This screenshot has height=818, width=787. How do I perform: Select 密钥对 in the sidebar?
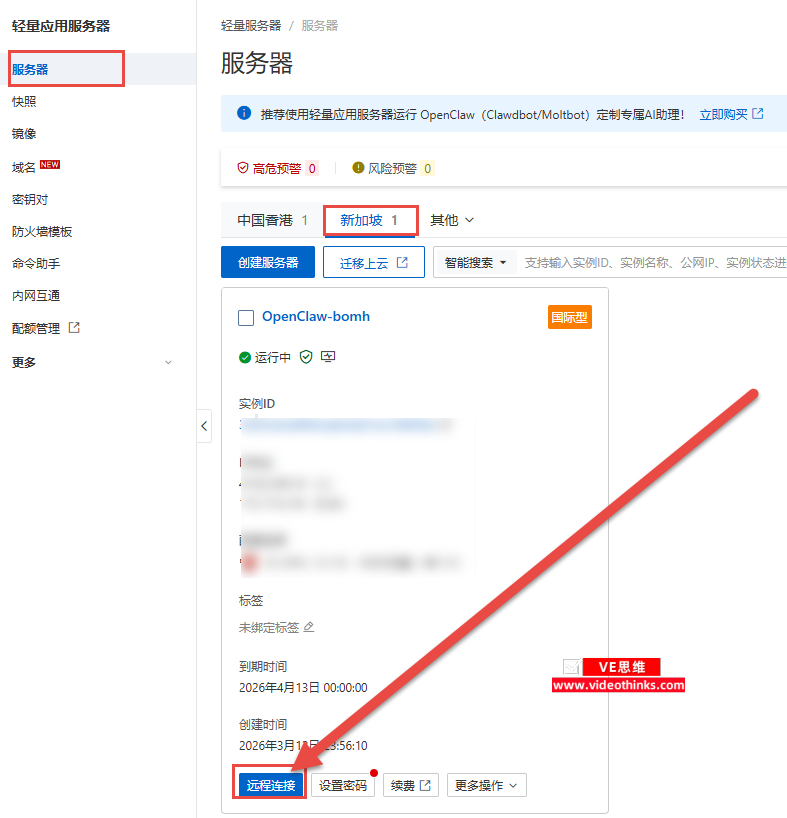30,199
